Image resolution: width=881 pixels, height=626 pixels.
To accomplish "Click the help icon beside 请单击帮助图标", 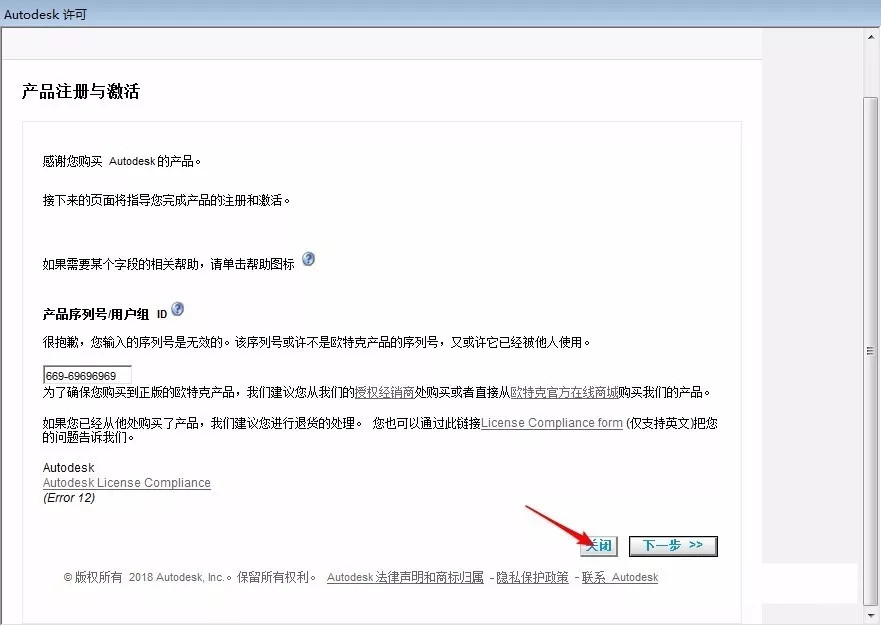I will click(308, 259).
